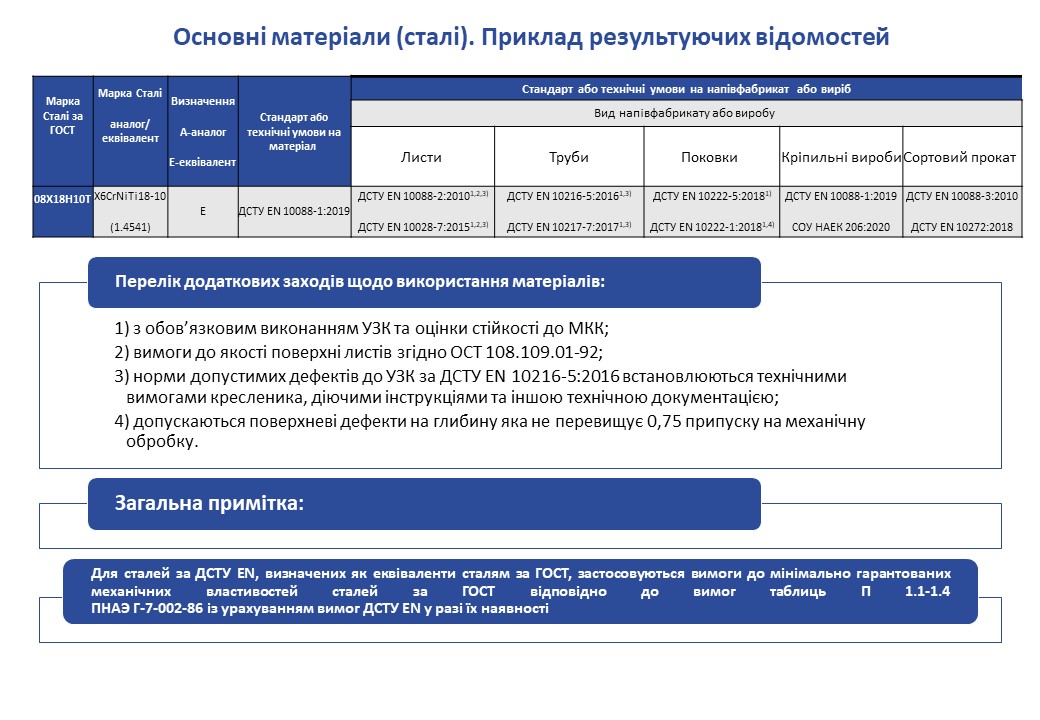Select the Кріпильні вироби column header

click(840, 157)
